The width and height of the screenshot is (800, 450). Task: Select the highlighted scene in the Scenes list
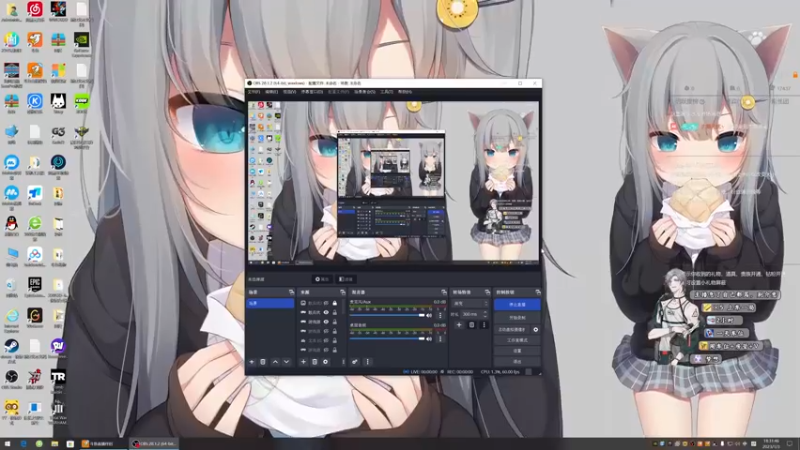tap(270, 304)
